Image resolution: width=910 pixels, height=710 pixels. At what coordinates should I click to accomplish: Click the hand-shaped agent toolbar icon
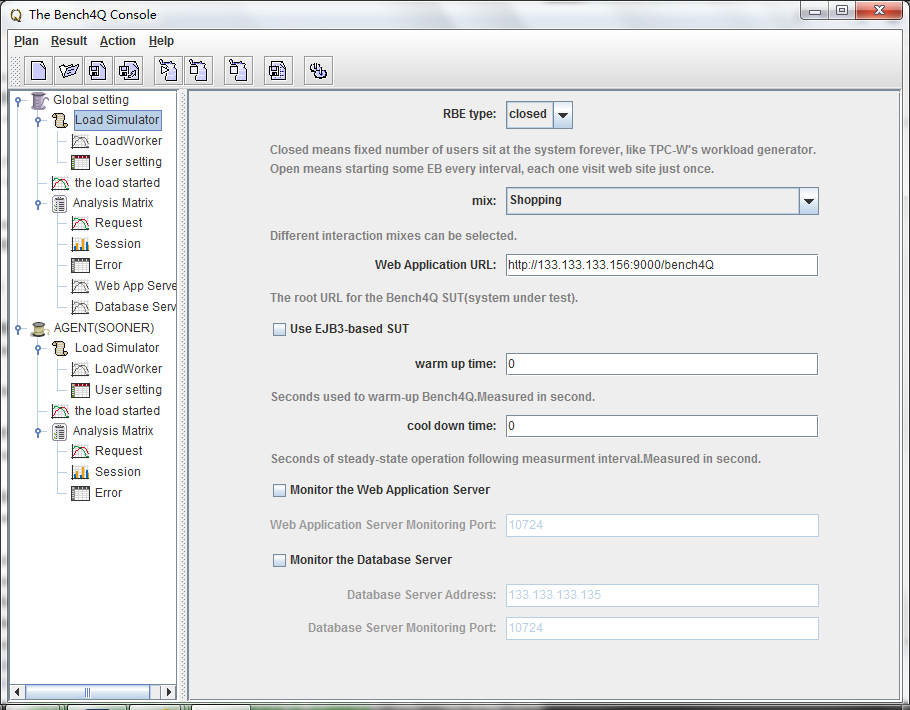tap(318, 71)
